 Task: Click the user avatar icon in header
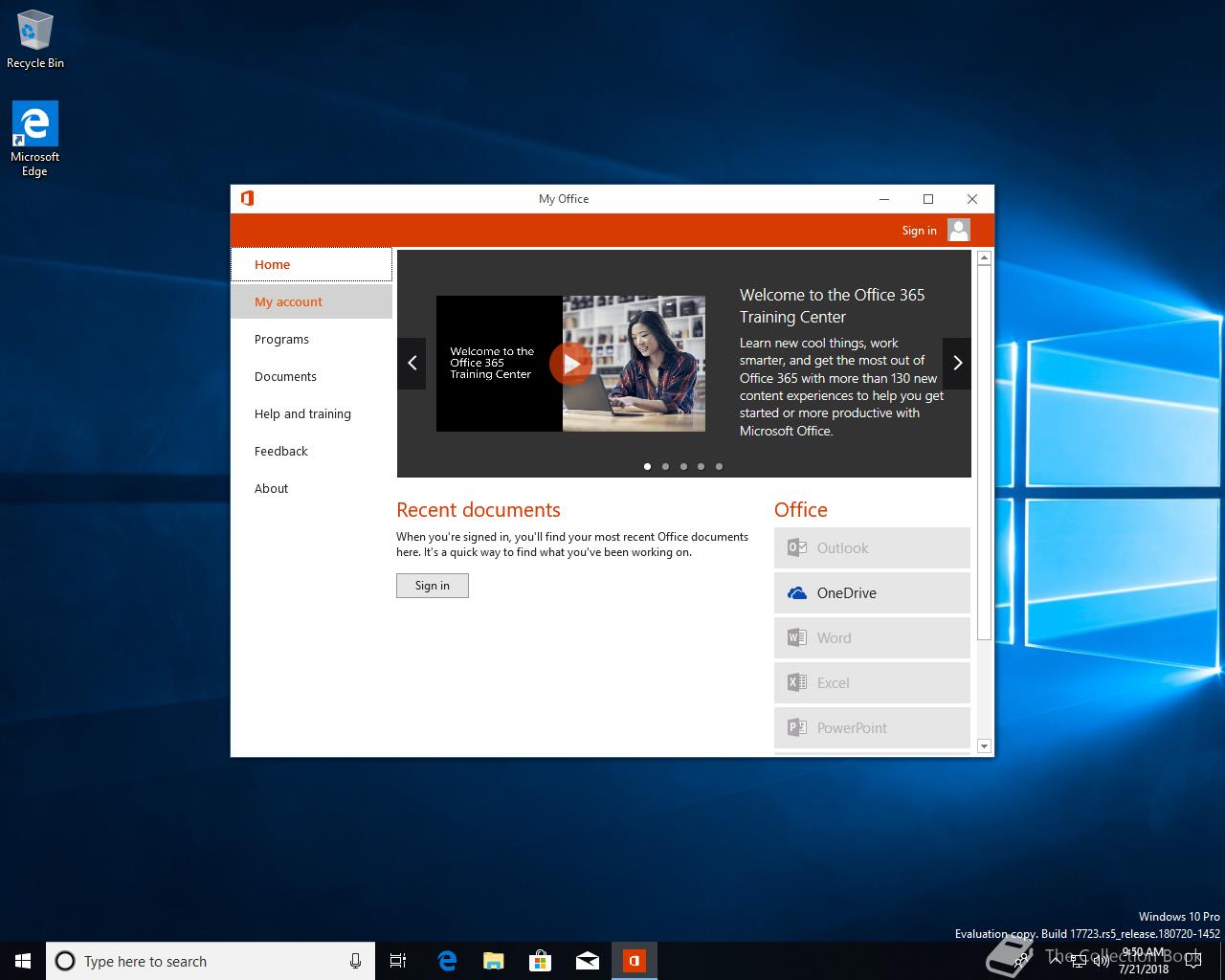click(958, 230)
